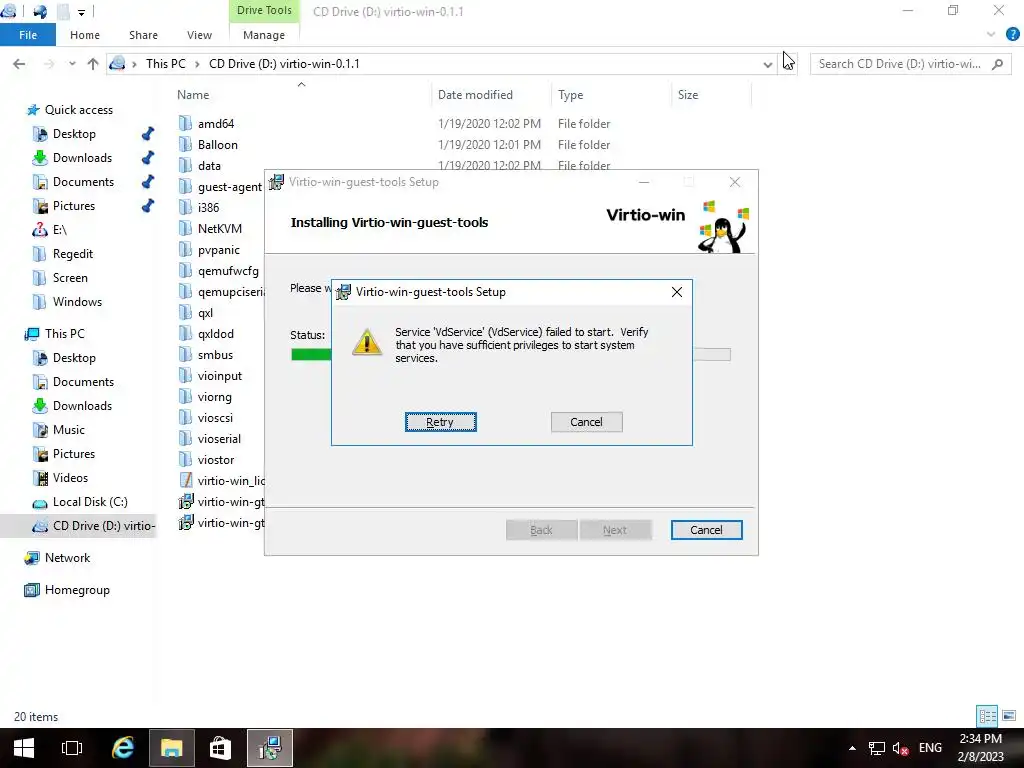Select the smbus folder
Image resolution: width=1024 pixels, height=768 pixels.
(215, 355)
